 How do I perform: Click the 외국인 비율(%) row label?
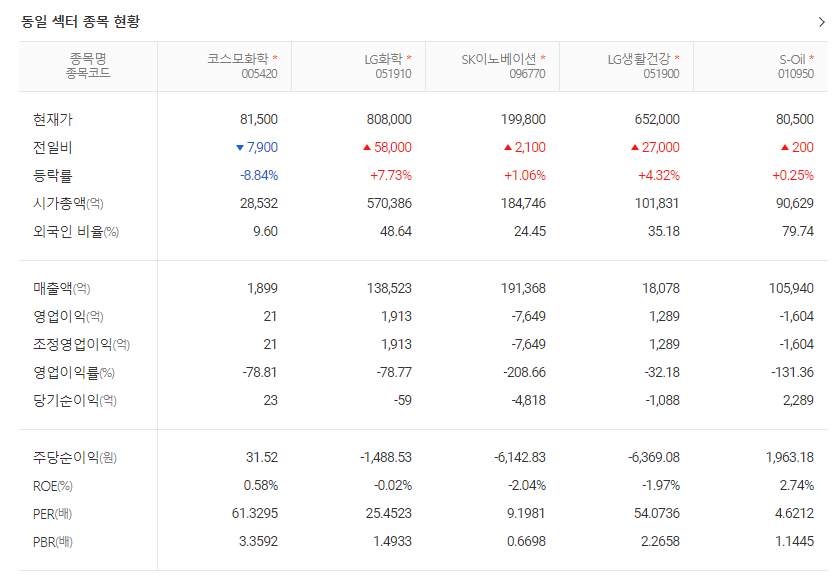coord(75,232)
